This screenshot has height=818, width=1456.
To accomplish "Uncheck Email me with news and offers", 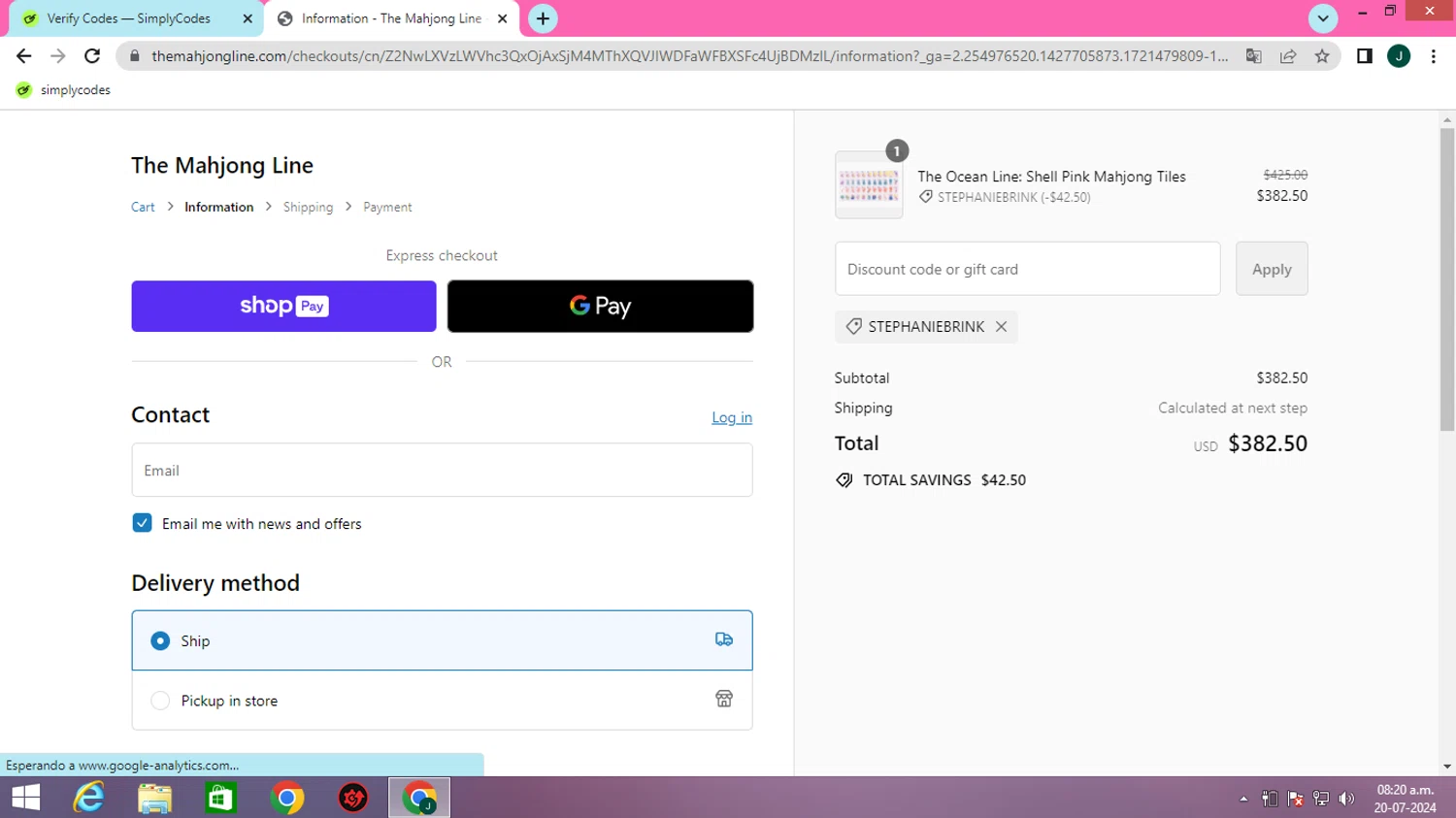I will coord(142,523).
